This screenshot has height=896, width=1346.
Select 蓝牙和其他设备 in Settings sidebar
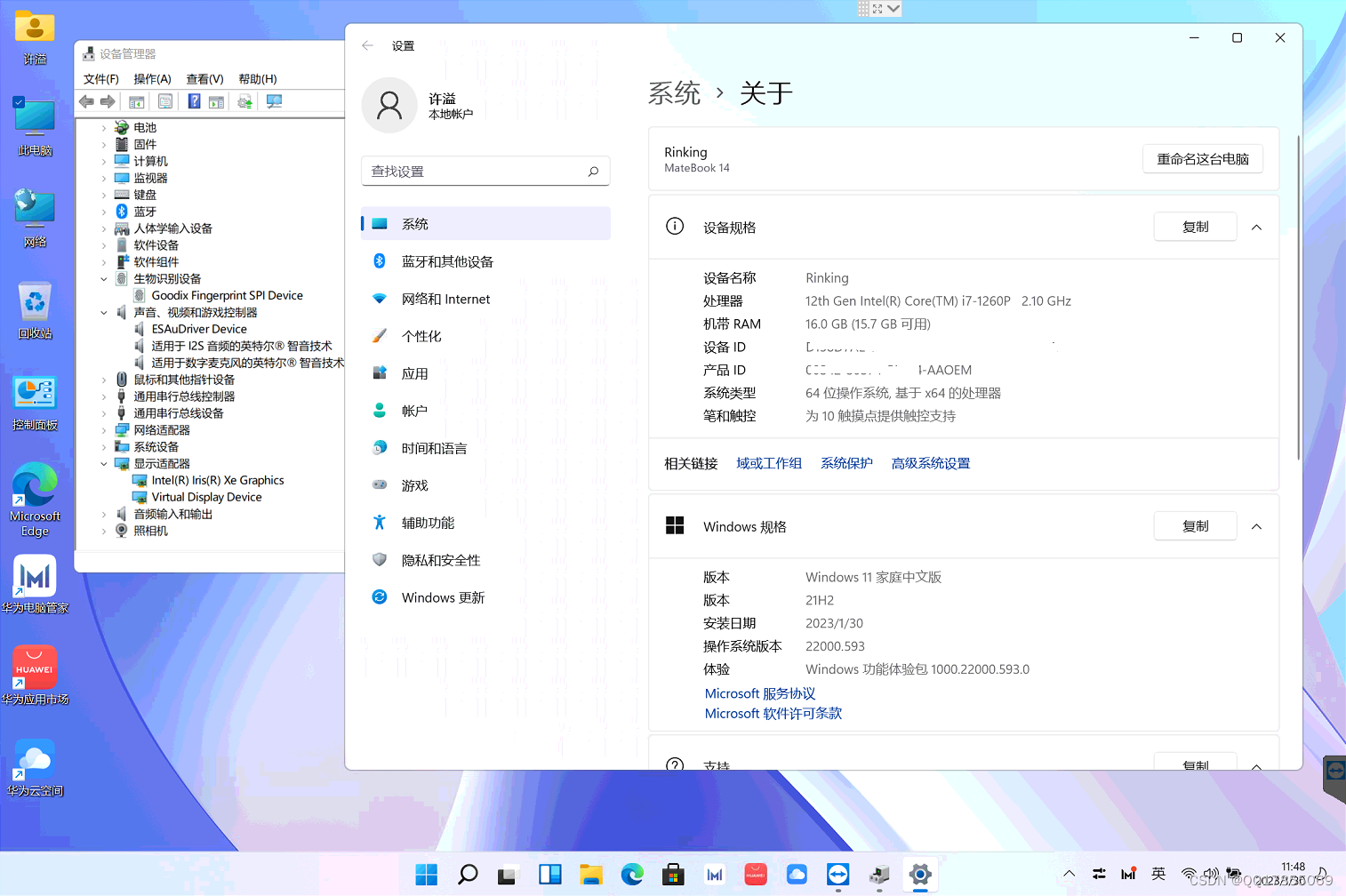click(x=485, y=261)
